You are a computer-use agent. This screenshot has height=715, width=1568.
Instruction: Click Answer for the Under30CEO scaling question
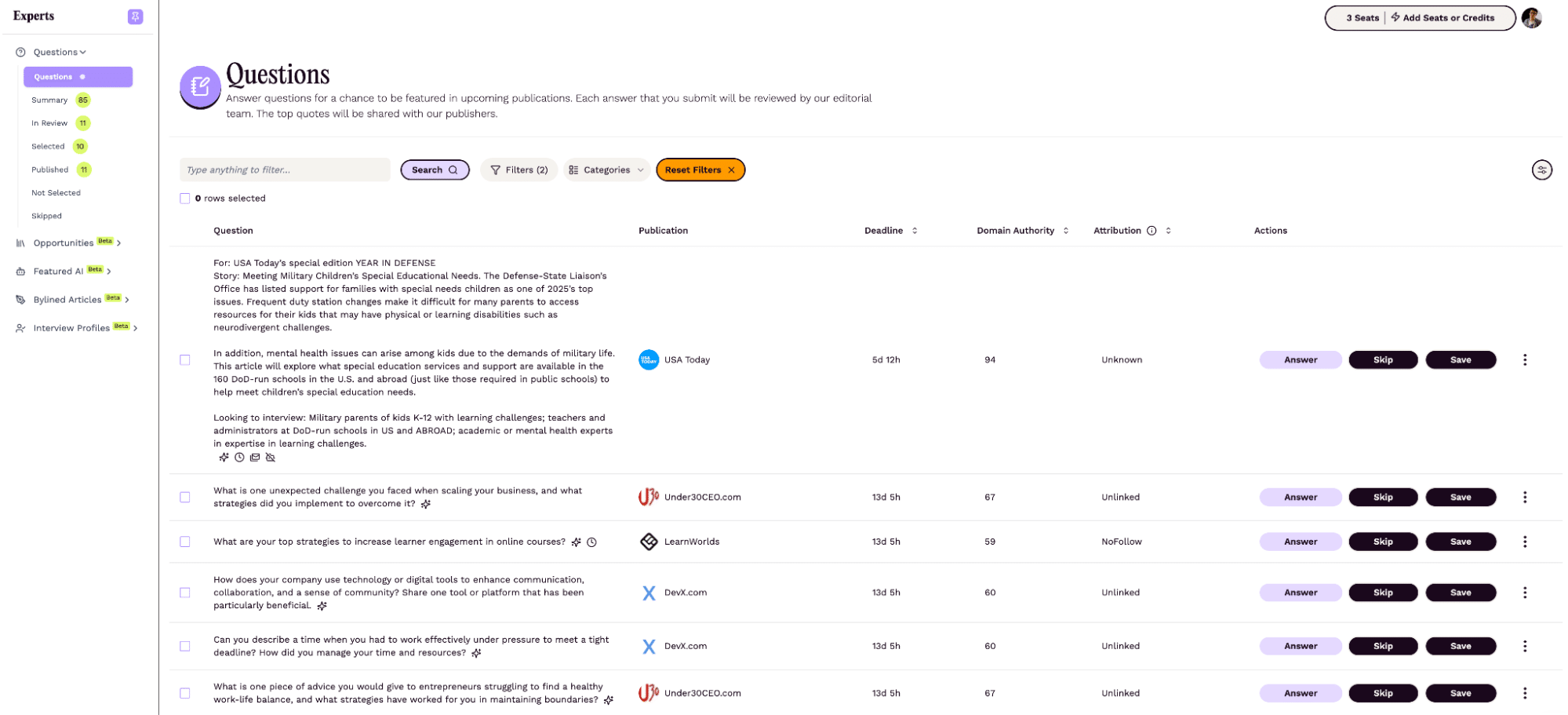1300,498
